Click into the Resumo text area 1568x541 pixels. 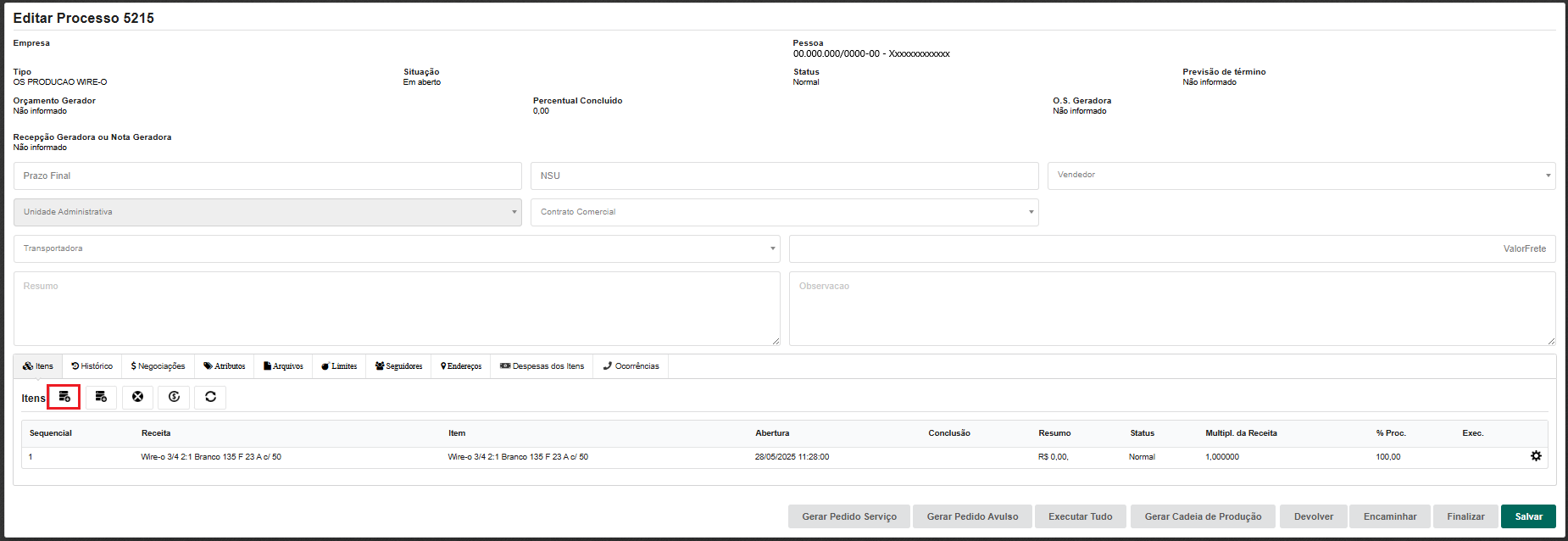(x=397, y=308)
